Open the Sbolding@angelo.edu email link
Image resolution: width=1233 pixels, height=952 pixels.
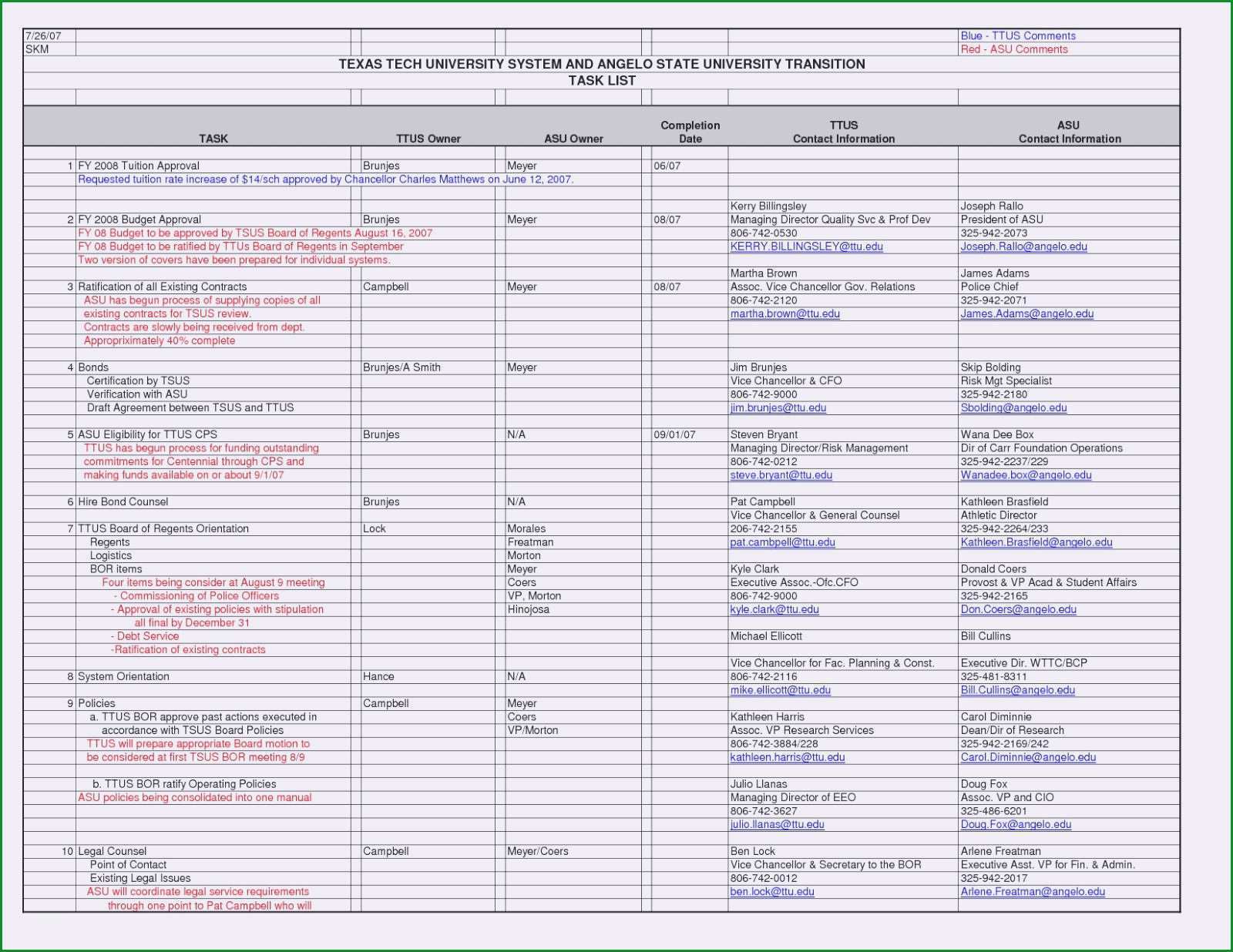click(1013, 407)
